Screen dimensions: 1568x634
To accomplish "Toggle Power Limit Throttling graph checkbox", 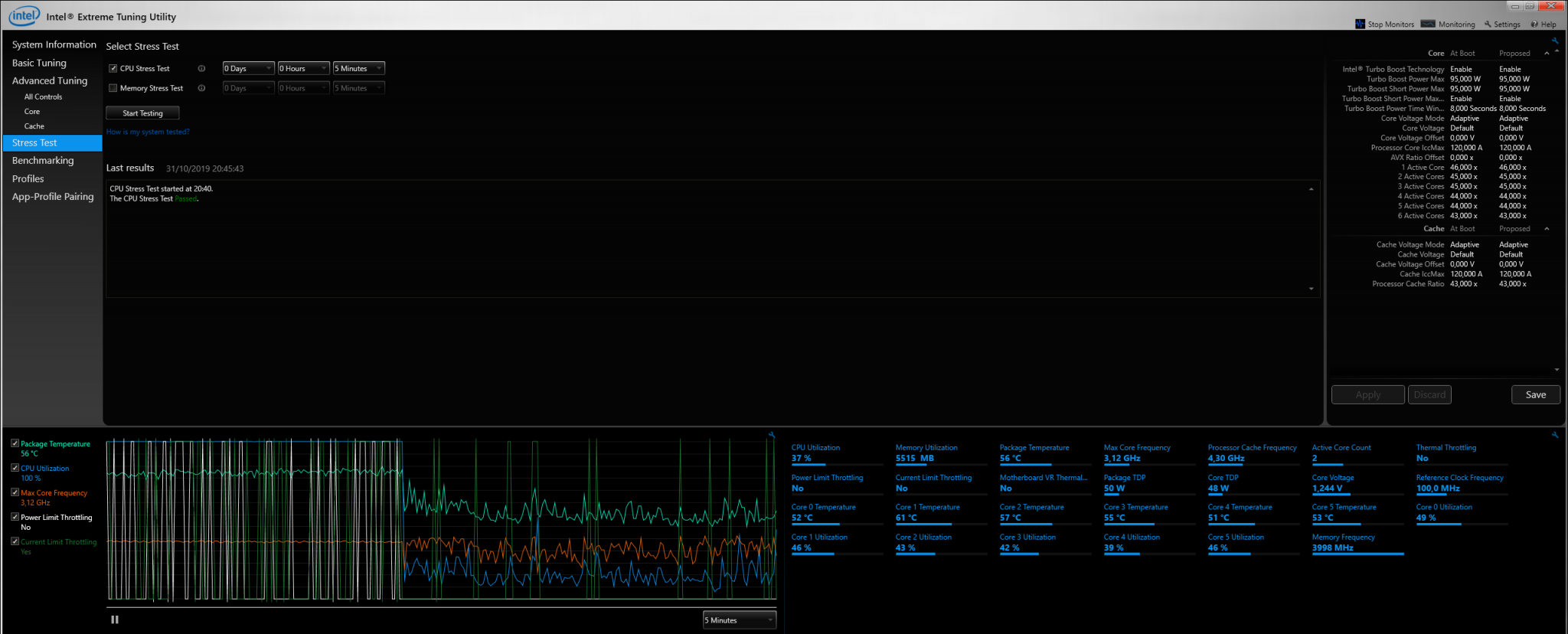I will [x=15, y=517].
